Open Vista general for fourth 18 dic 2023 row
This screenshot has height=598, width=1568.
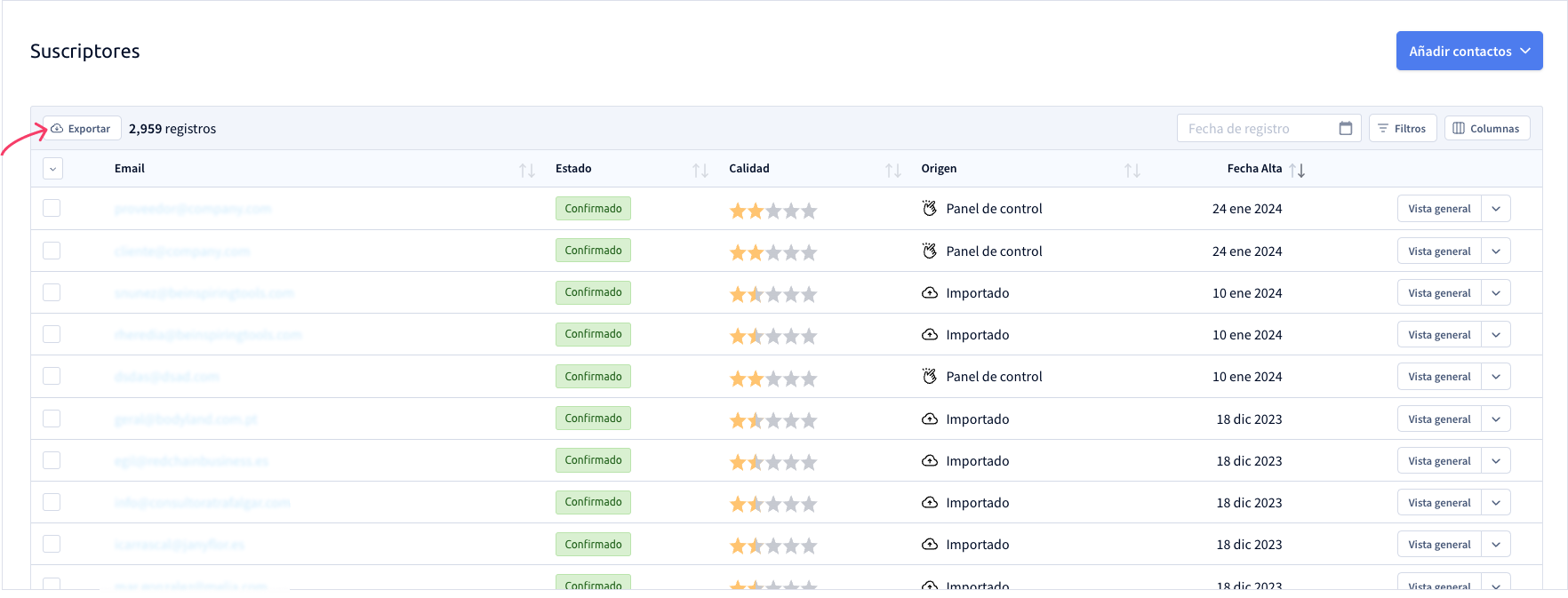(x=1439, y=545)
